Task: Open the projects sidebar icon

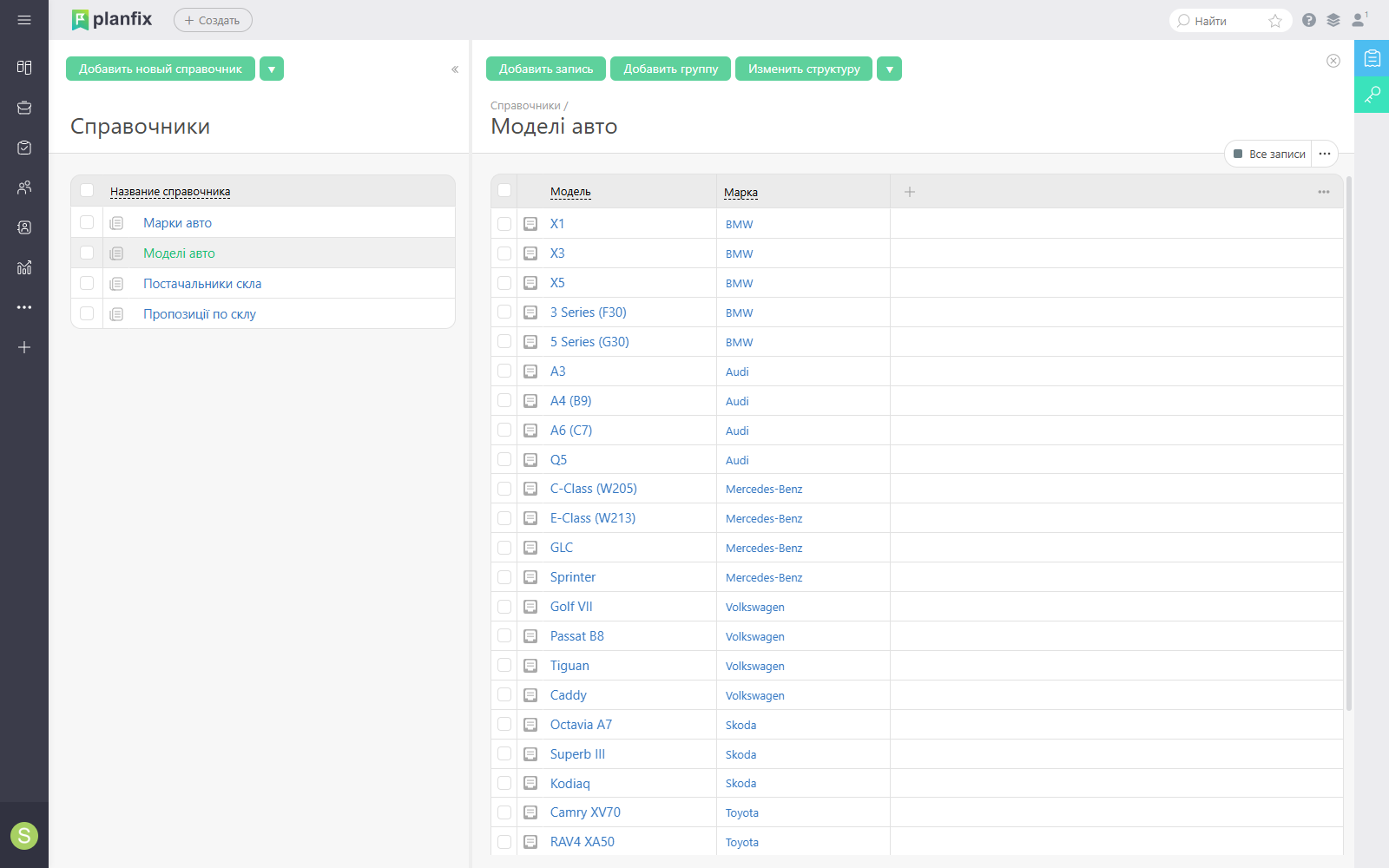Action: click(x=24, y=108)
